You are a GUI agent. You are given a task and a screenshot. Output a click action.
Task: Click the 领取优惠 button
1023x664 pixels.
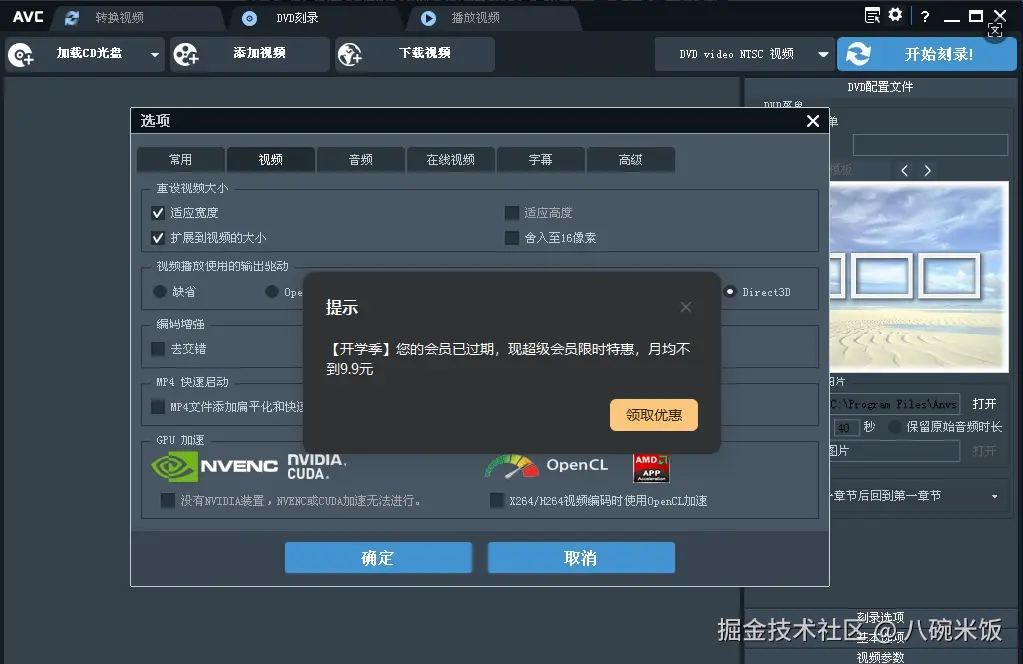point(654,415)
